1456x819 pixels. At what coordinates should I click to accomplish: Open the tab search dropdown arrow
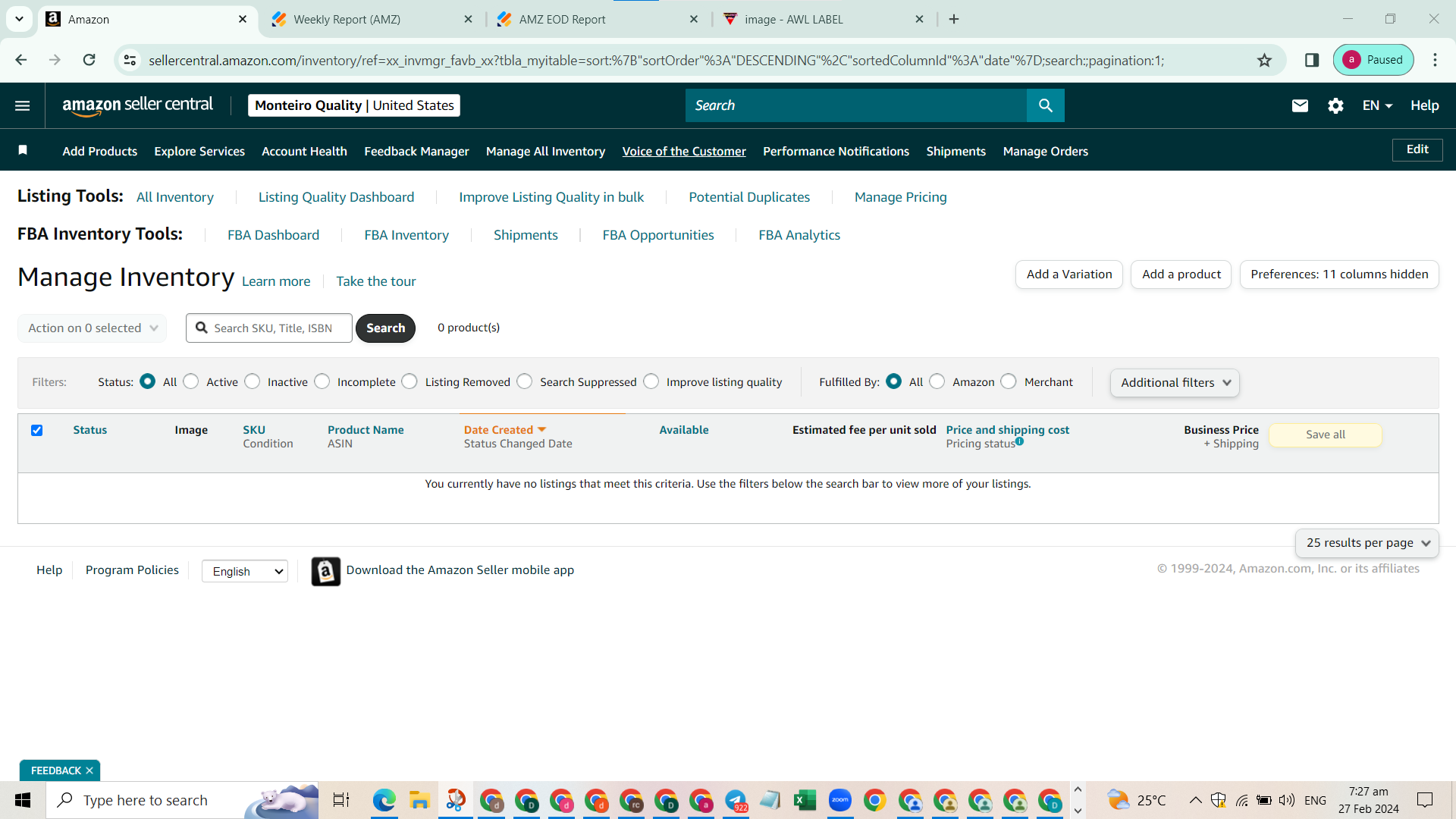point(19,19)
